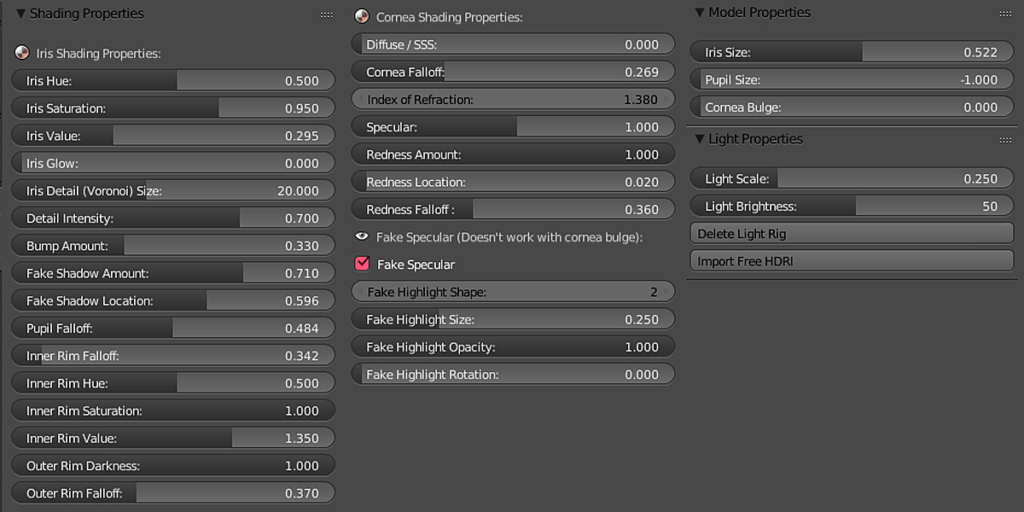Click the eye icon beside Fake Specular label

(362, 237)
